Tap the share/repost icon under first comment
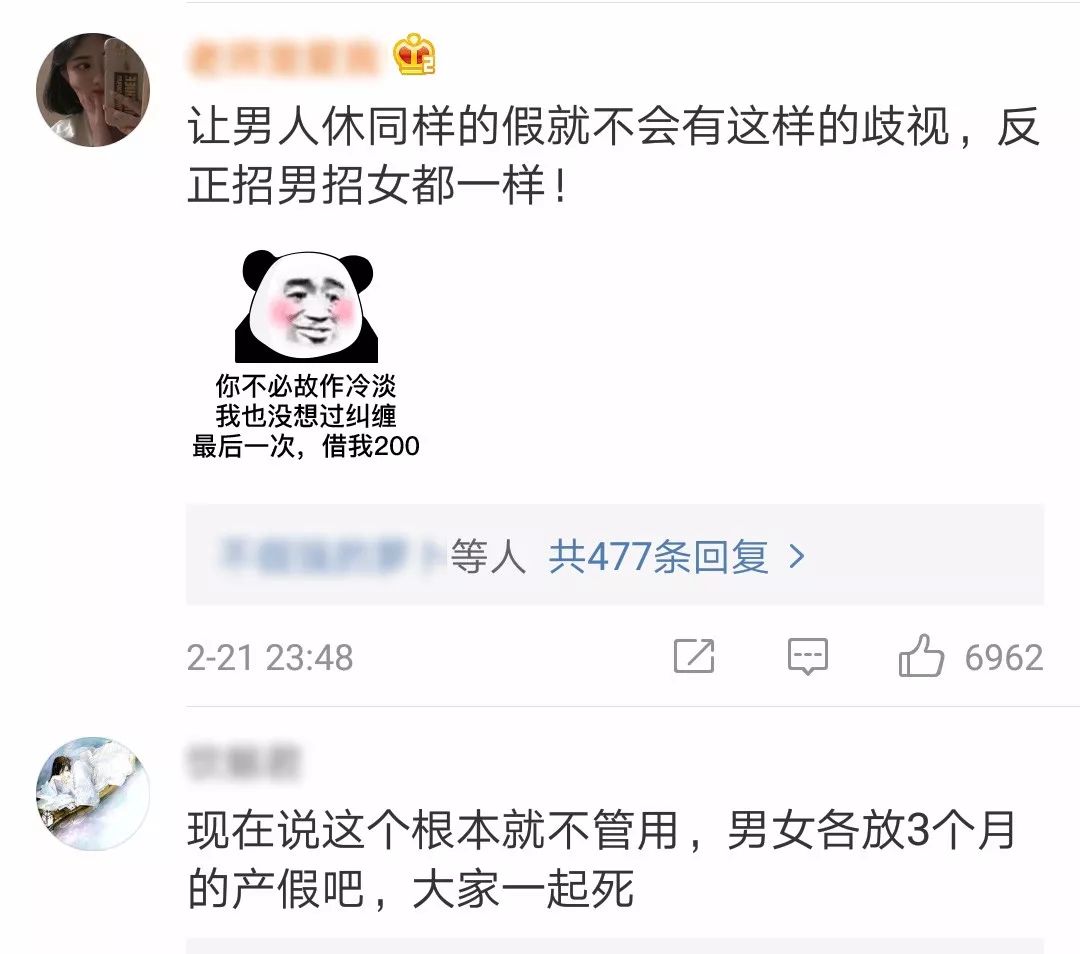The height and width of the screenshot is (954, 1080). [x=694, y=656]
